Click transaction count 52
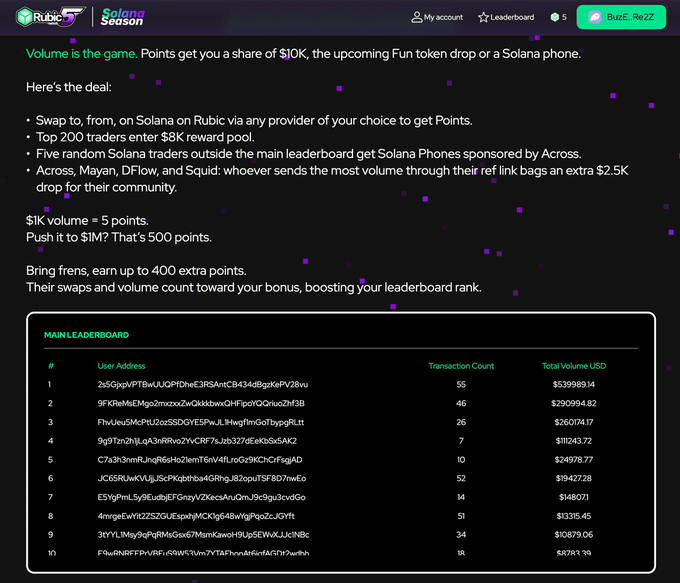The height and width of the screenshot is (583, 680). click(x=461, y=478)
